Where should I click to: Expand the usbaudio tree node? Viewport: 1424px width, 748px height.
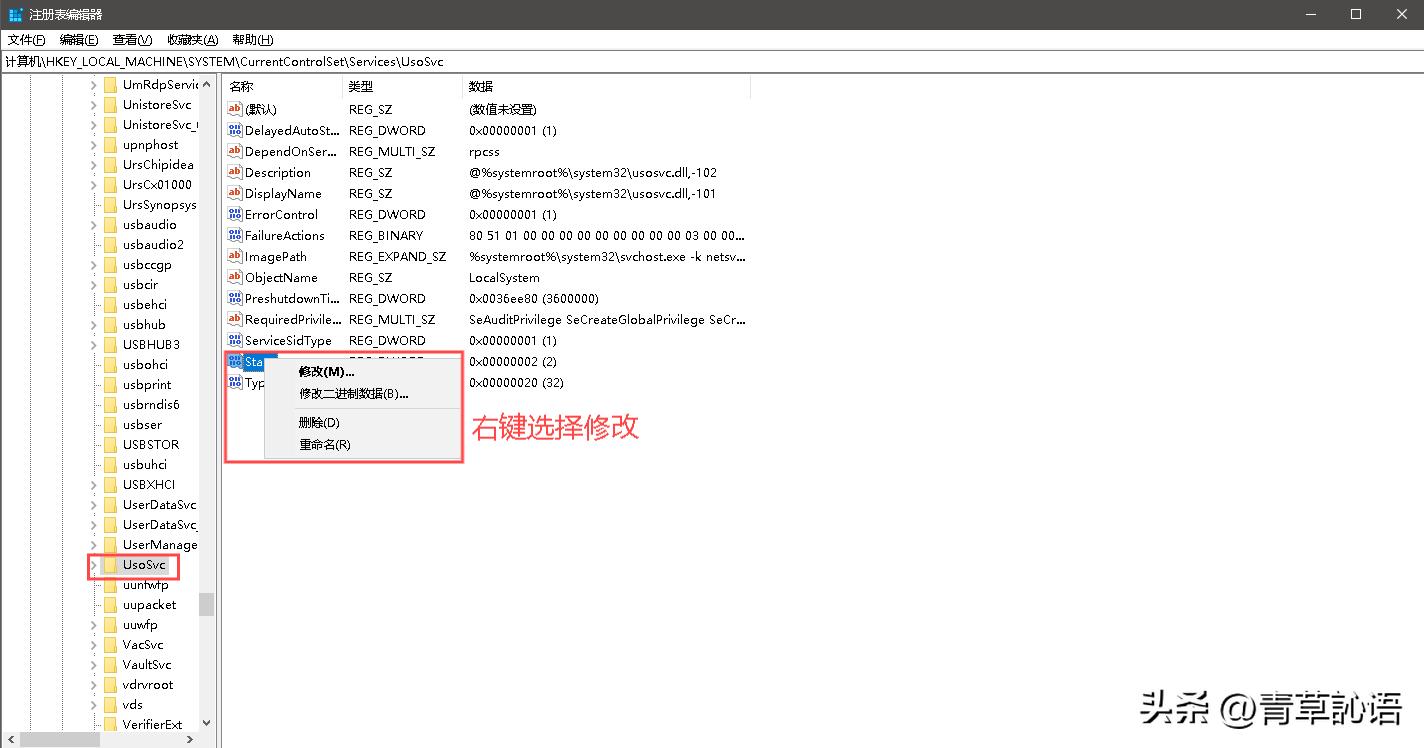point(94,225)
